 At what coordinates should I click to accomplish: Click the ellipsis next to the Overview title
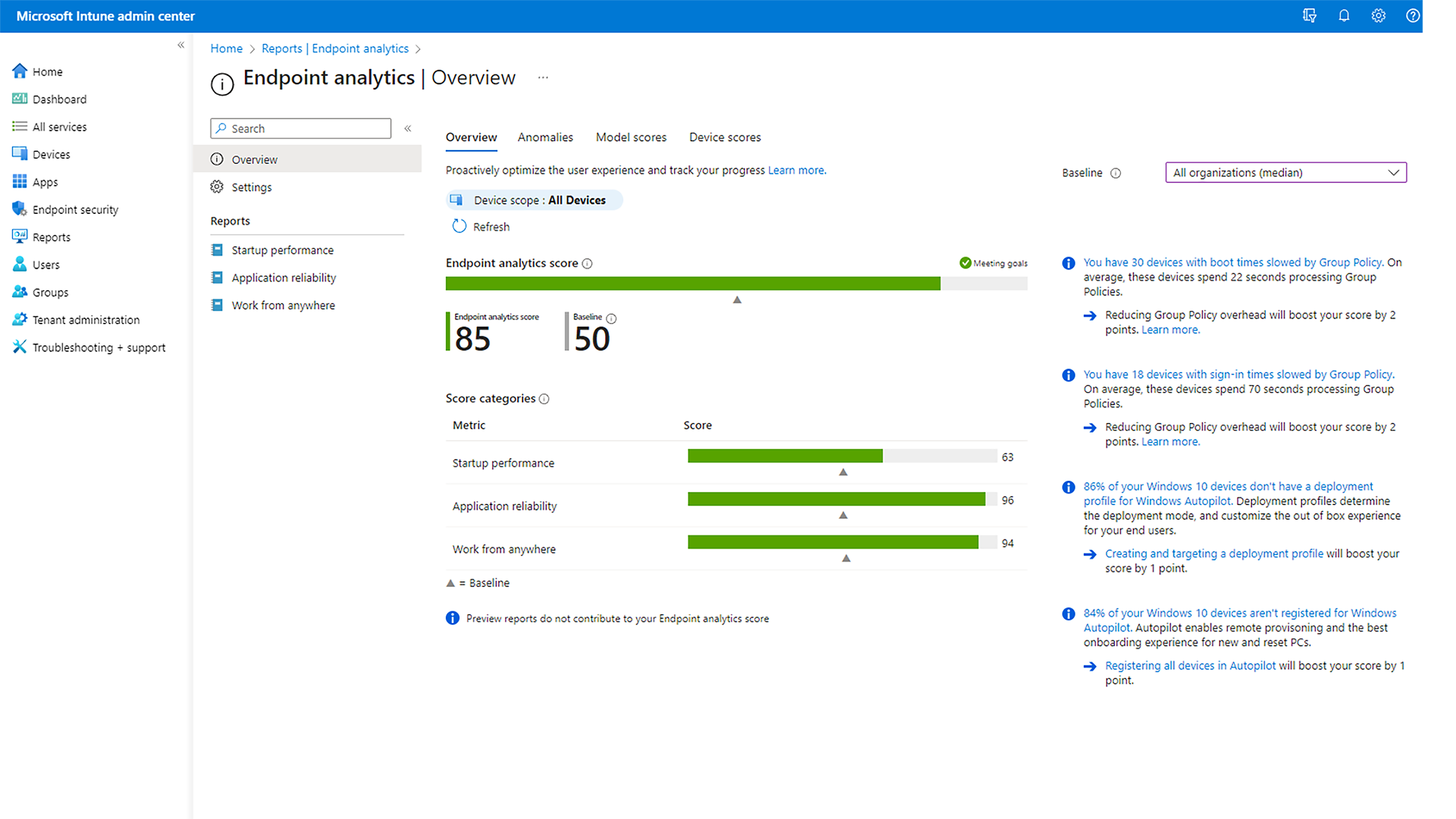[543, 77]
